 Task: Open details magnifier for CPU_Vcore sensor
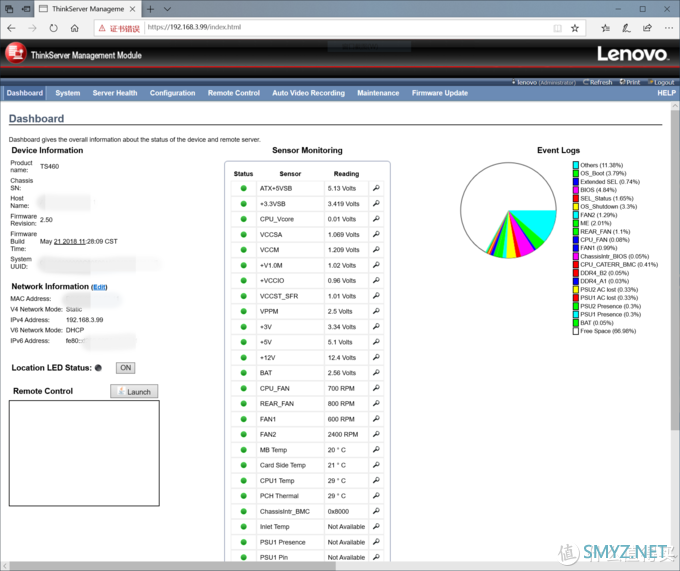click(376, 219)
